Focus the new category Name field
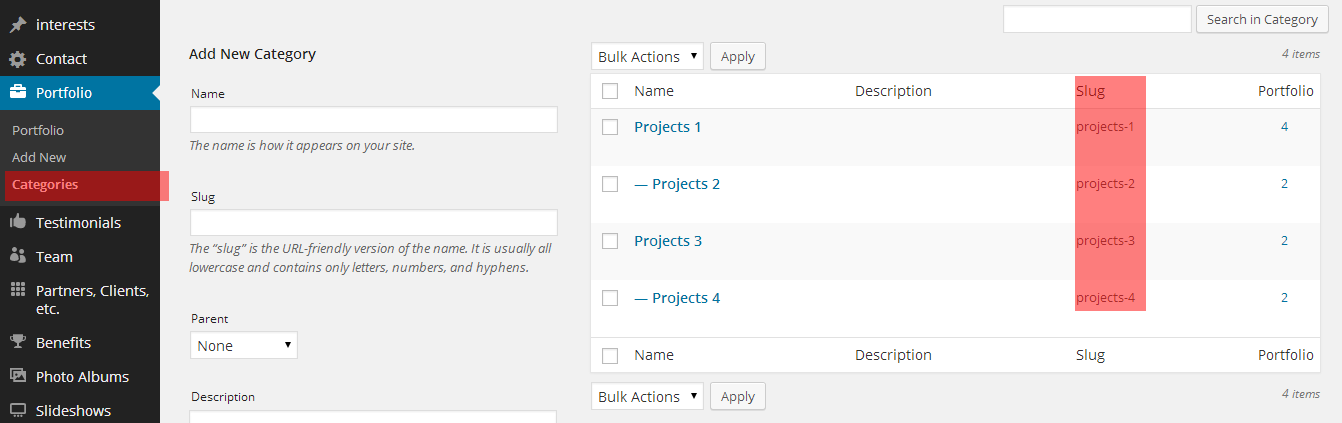 [x=373, y=120]
